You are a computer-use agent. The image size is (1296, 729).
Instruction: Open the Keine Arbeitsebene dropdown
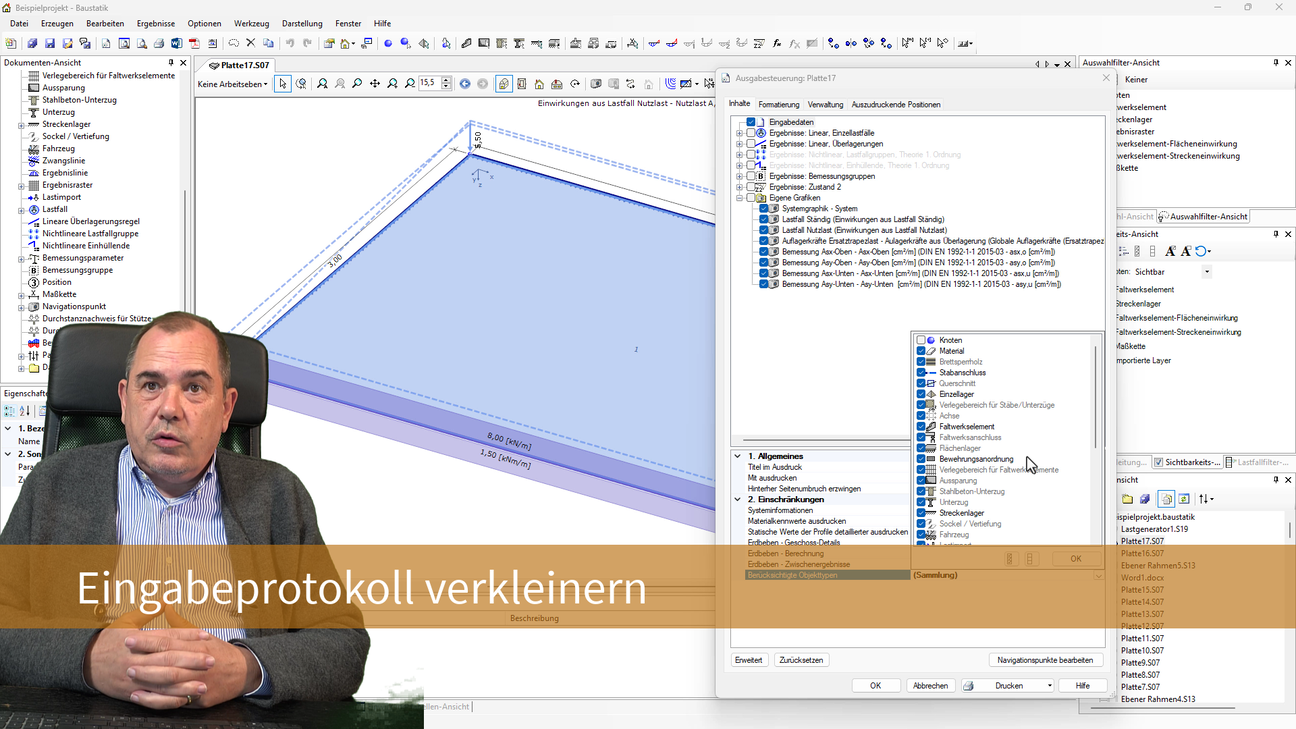pos(233,84)
